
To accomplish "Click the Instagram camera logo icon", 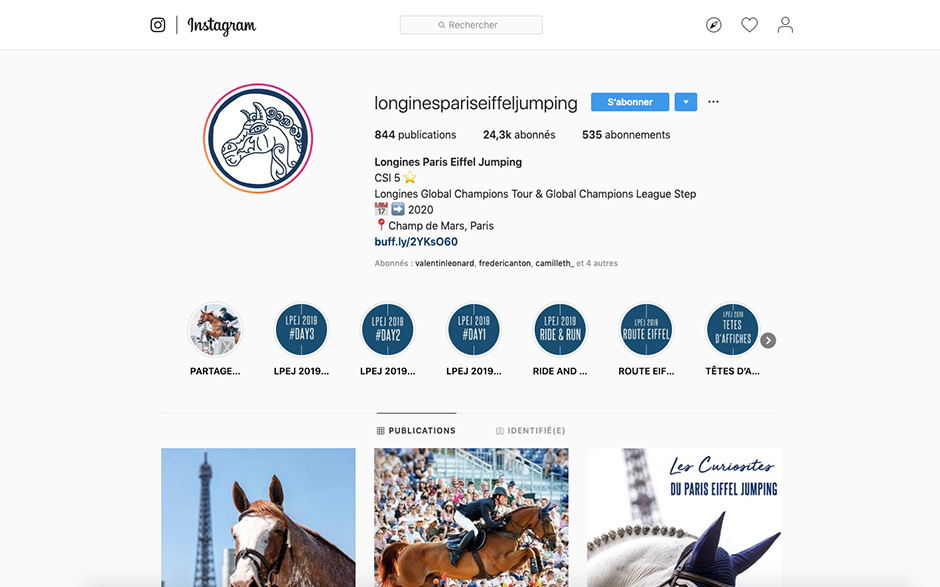I will coord(158,25).
